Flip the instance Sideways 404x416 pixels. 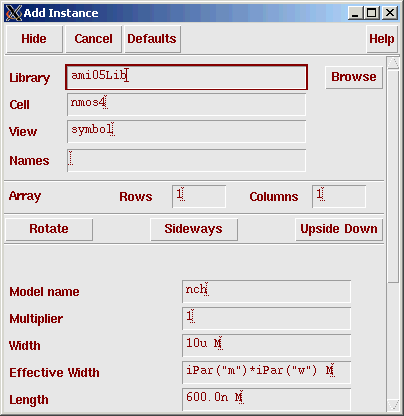194,229
